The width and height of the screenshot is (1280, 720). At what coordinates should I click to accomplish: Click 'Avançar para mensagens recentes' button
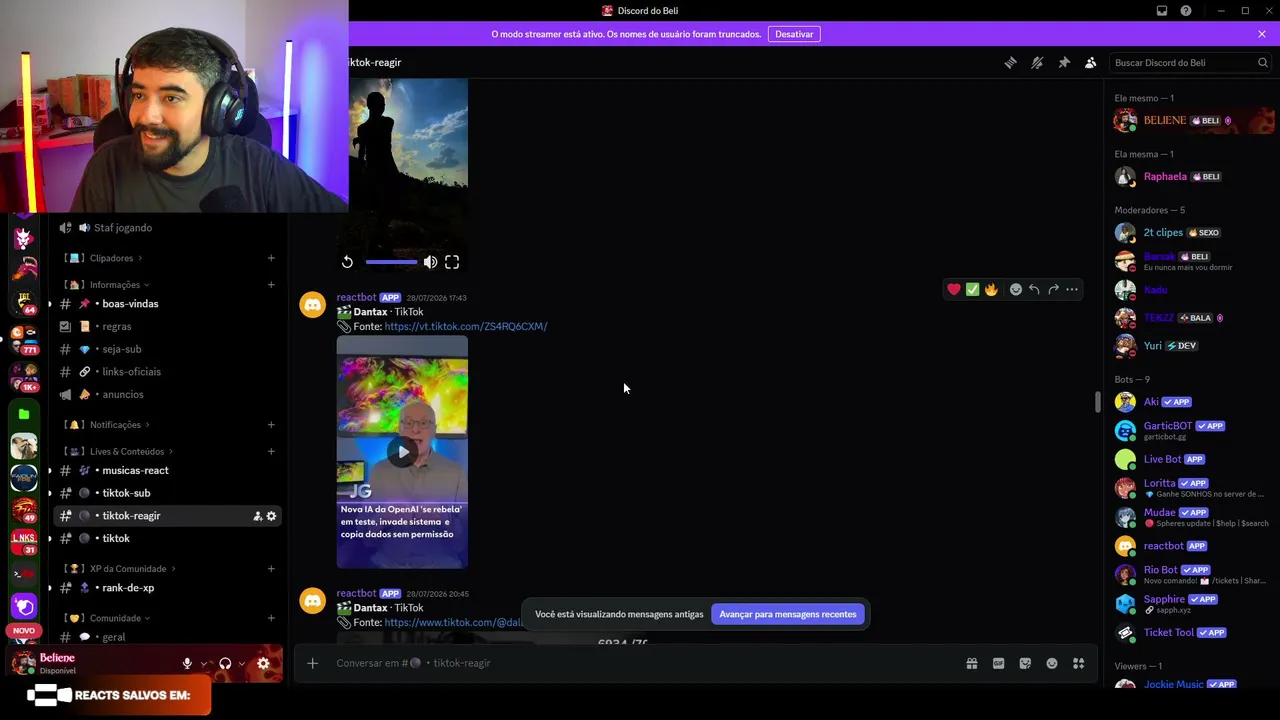[x=788, y=614]
